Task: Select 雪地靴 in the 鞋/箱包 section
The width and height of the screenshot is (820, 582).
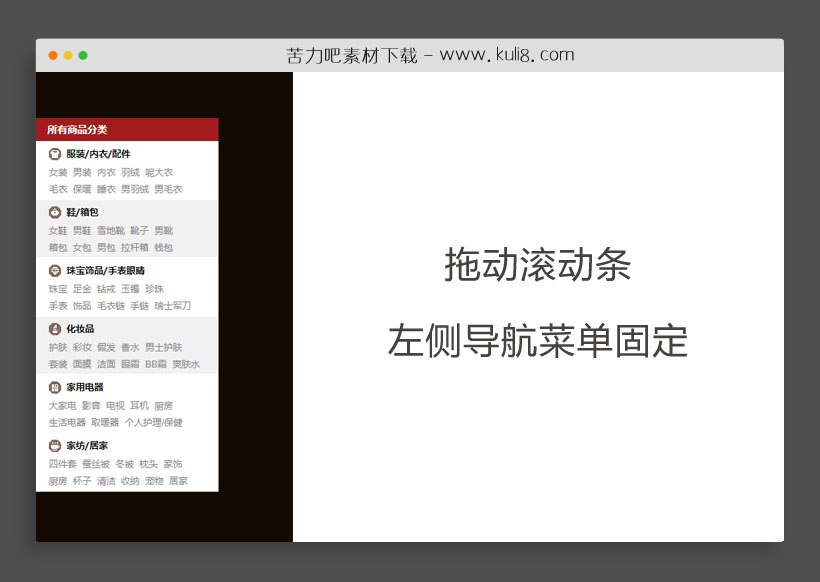Action: tap(112, 230)
